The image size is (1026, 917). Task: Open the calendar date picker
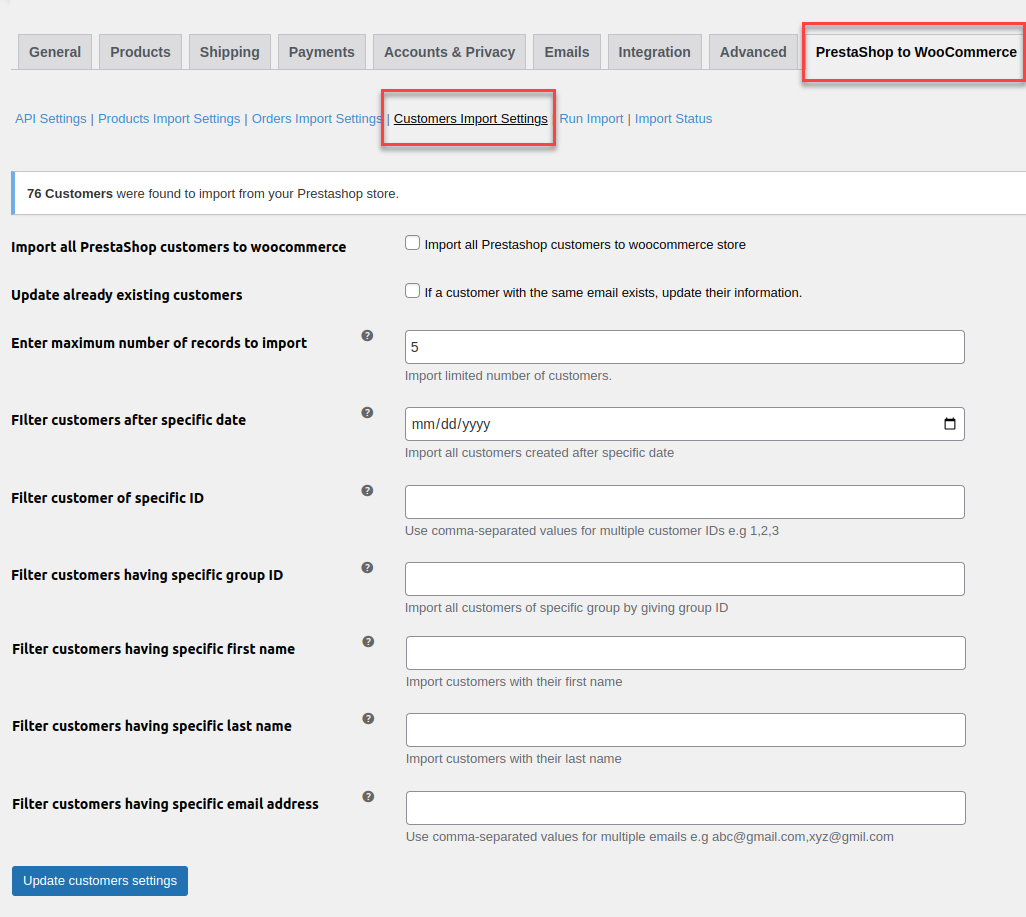948,424
